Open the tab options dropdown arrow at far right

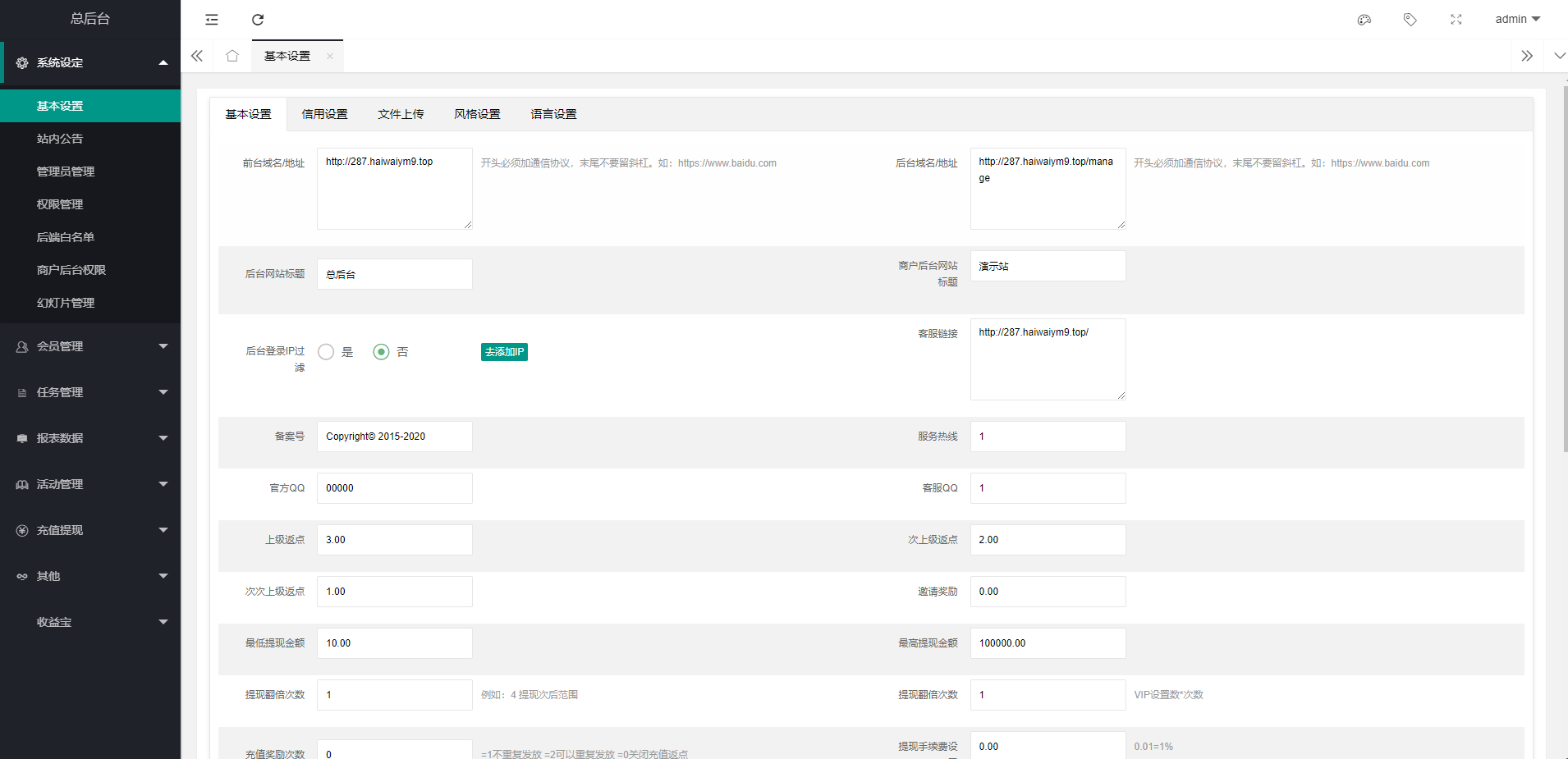1559,56
